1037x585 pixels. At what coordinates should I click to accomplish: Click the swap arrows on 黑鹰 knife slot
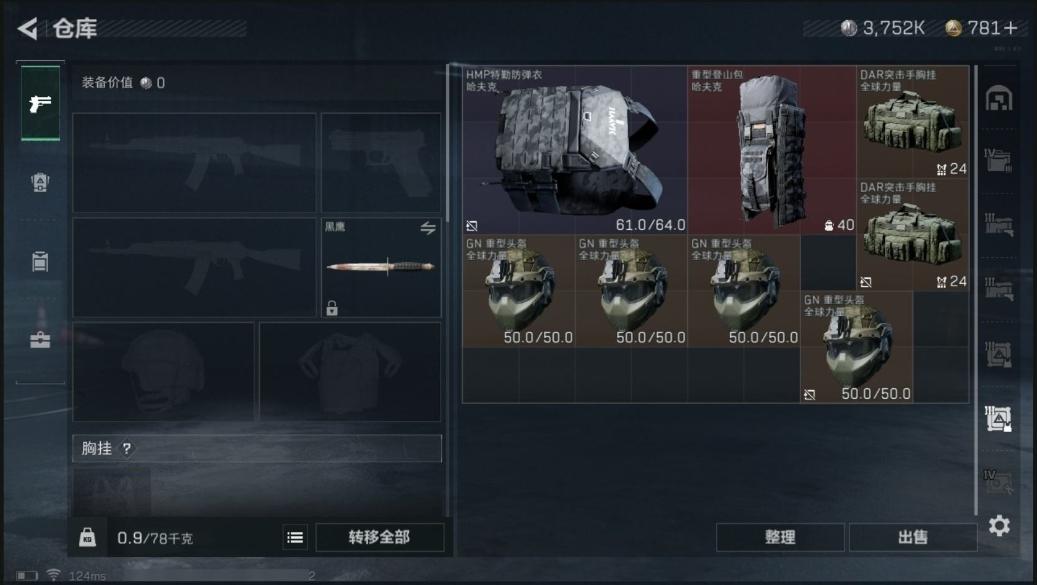[428, 228]
